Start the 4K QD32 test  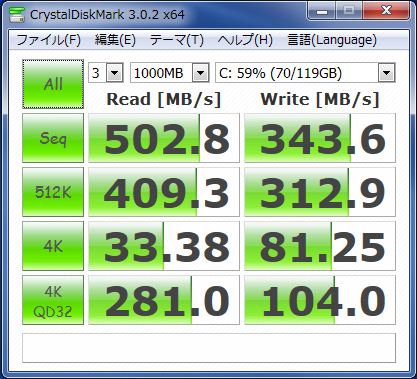pos(53,300)
